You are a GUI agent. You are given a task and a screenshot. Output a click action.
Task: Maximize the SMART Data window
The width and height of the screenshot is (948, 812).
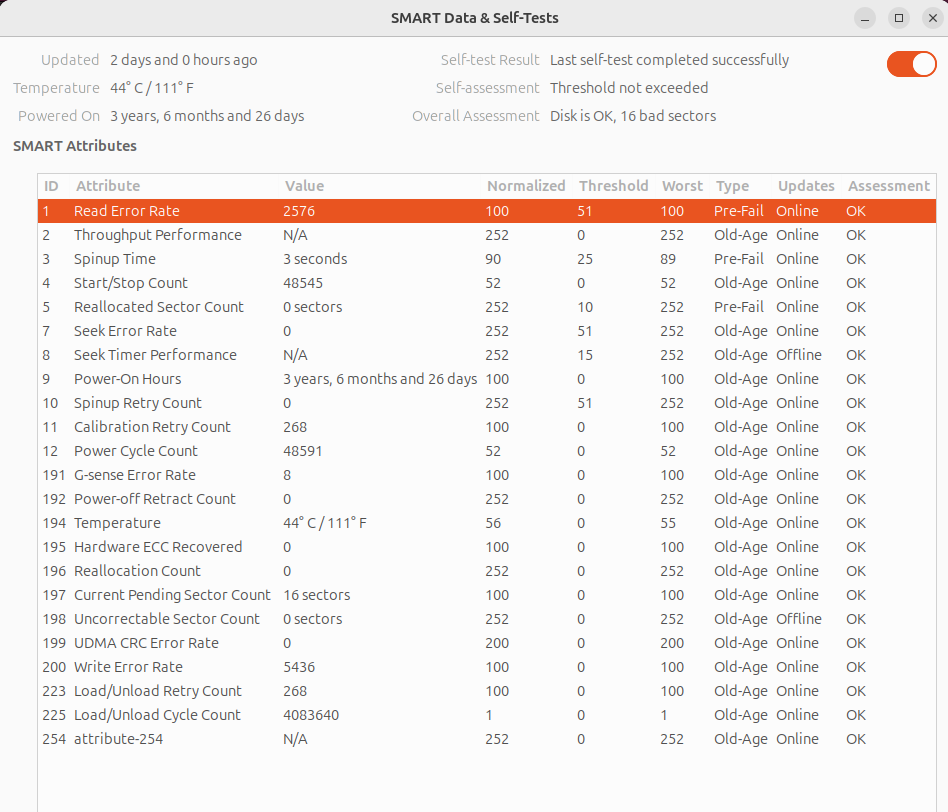(899, 18)
